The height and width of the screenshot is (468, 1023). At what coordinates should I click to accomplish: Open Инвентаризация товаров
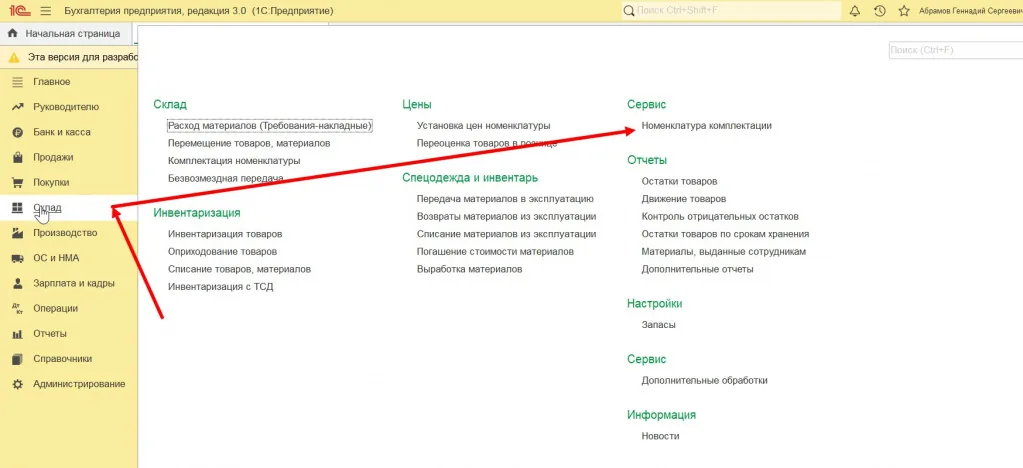225,234
